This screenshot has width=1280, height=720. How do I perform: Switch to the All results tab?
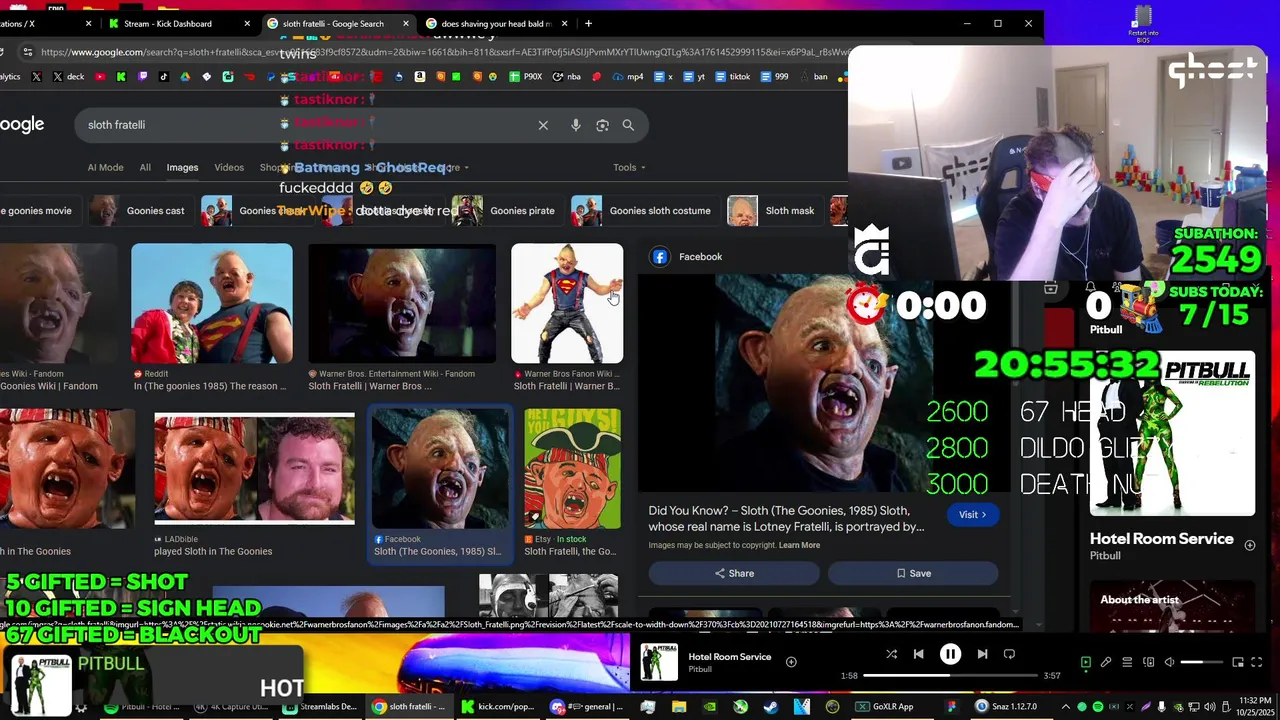[x=145, y=168]
